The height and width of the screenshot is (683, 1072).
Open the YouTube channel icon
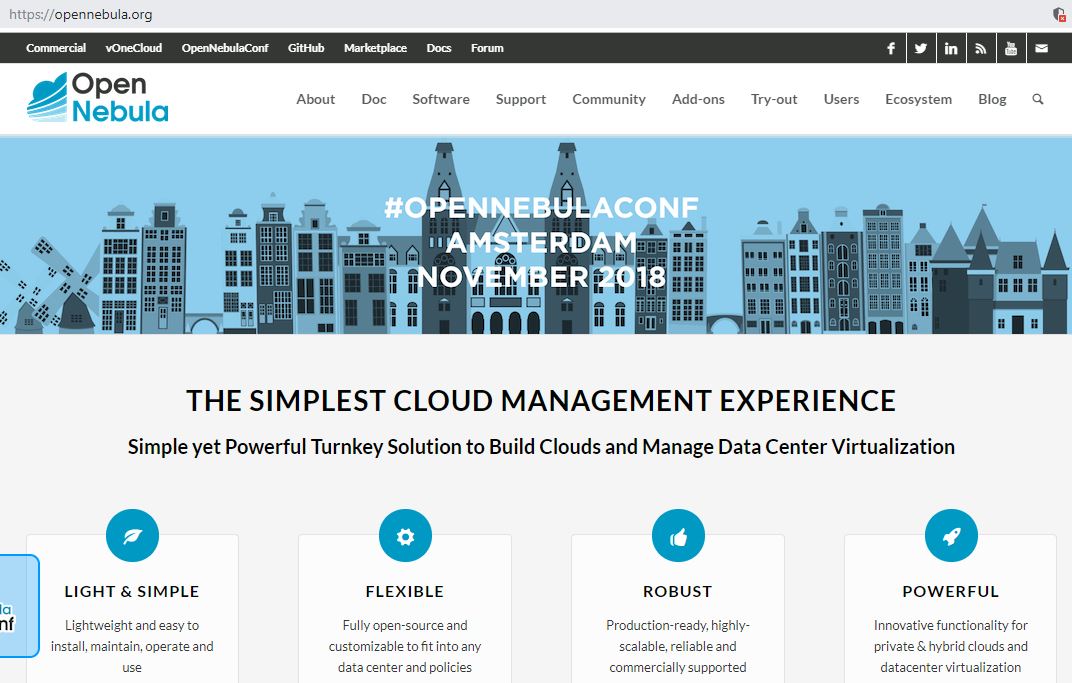(1010, 47)
